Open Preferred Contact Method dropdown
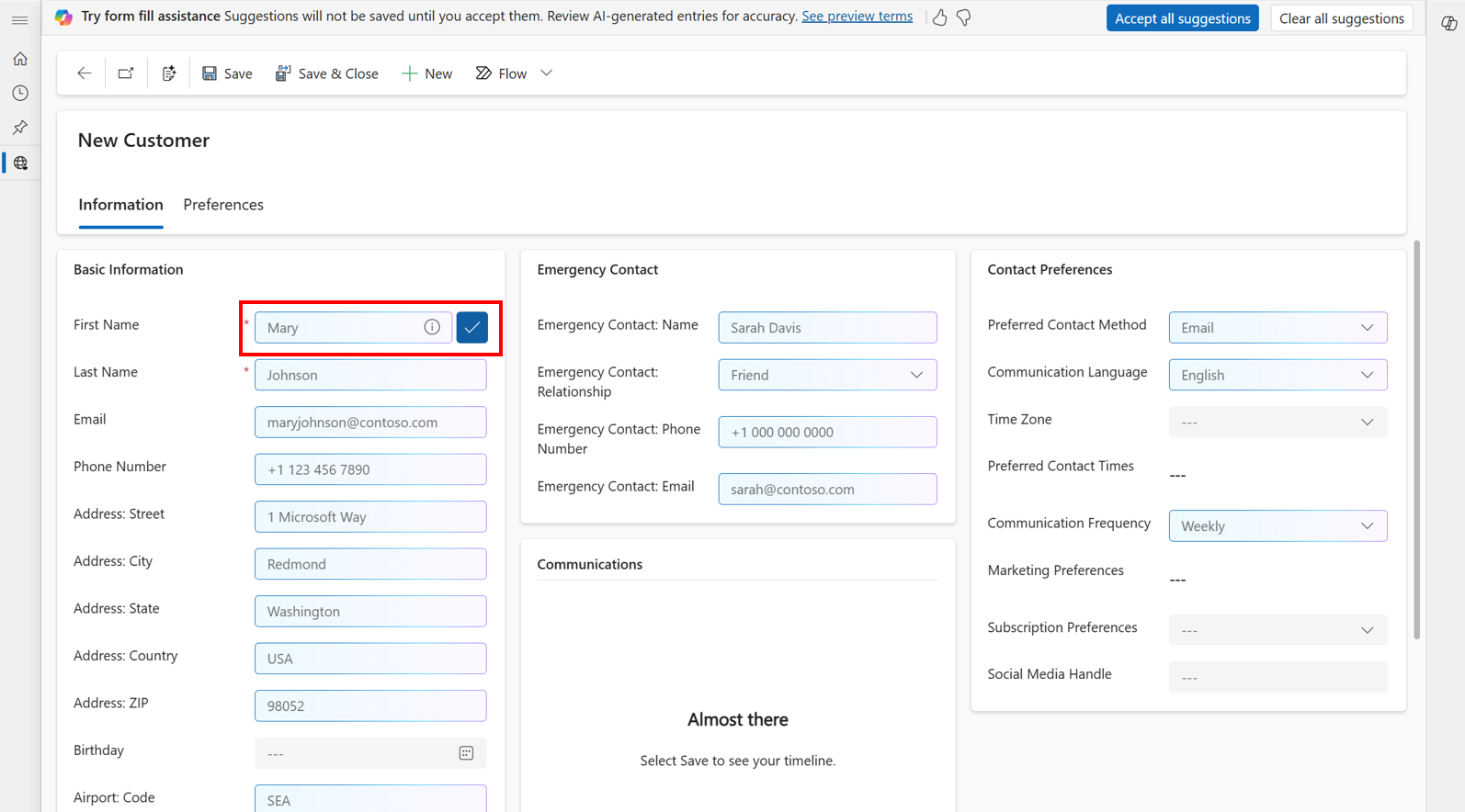This screenshot has height=812, width=1465. (1278, 327)
